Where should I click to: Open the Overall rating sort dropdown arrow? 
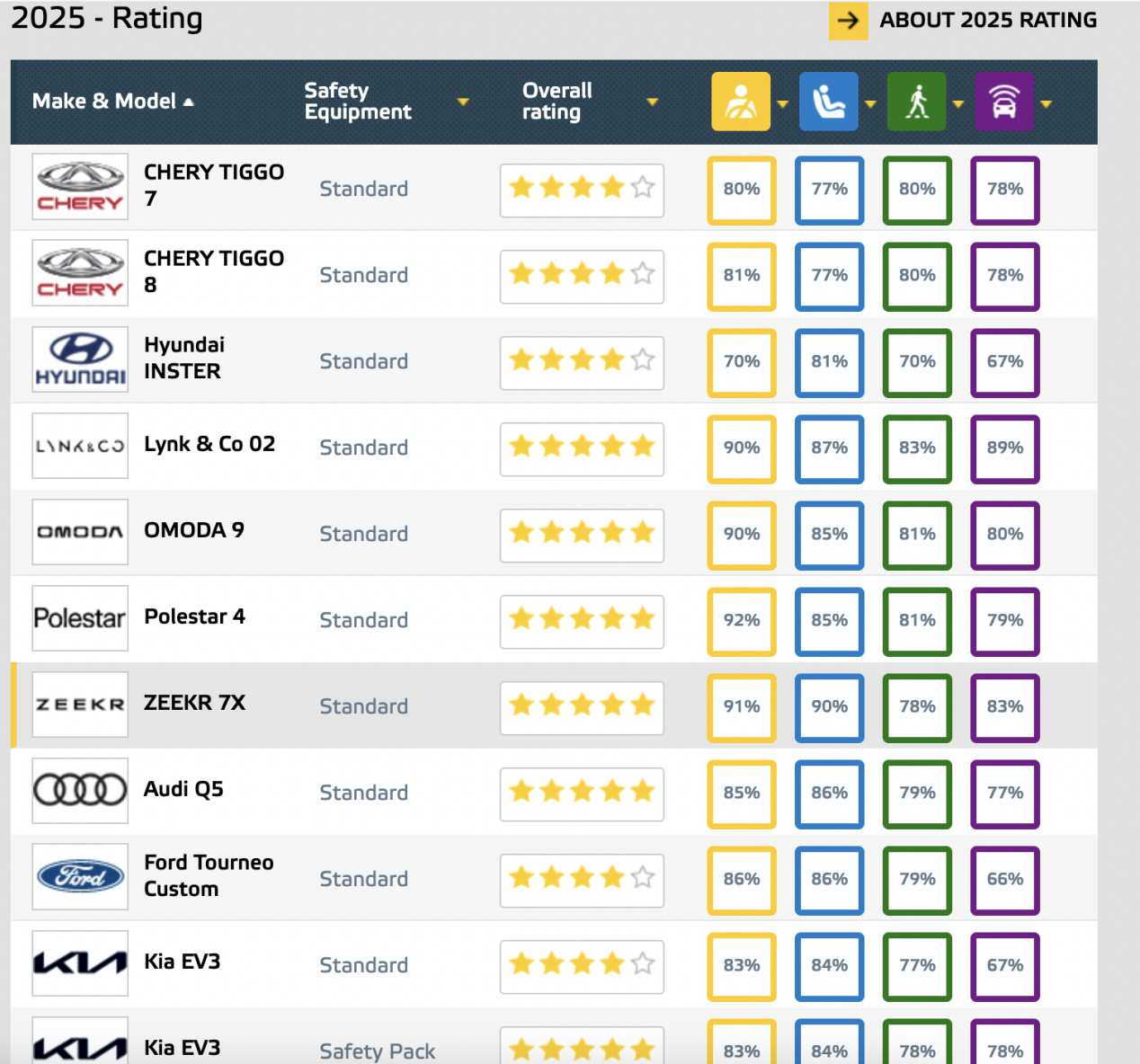652,102
